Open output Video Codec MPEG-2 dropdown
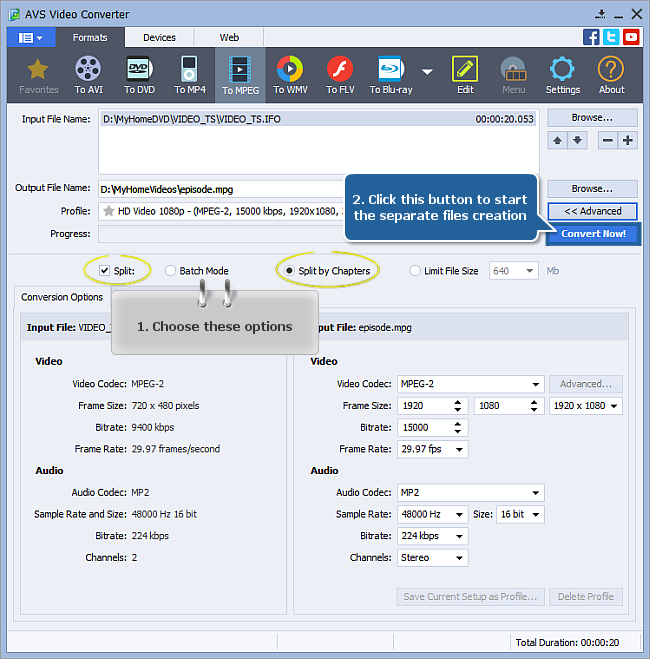Image resolution: width=650 pixels, height=659 pixels. (471, 384)
